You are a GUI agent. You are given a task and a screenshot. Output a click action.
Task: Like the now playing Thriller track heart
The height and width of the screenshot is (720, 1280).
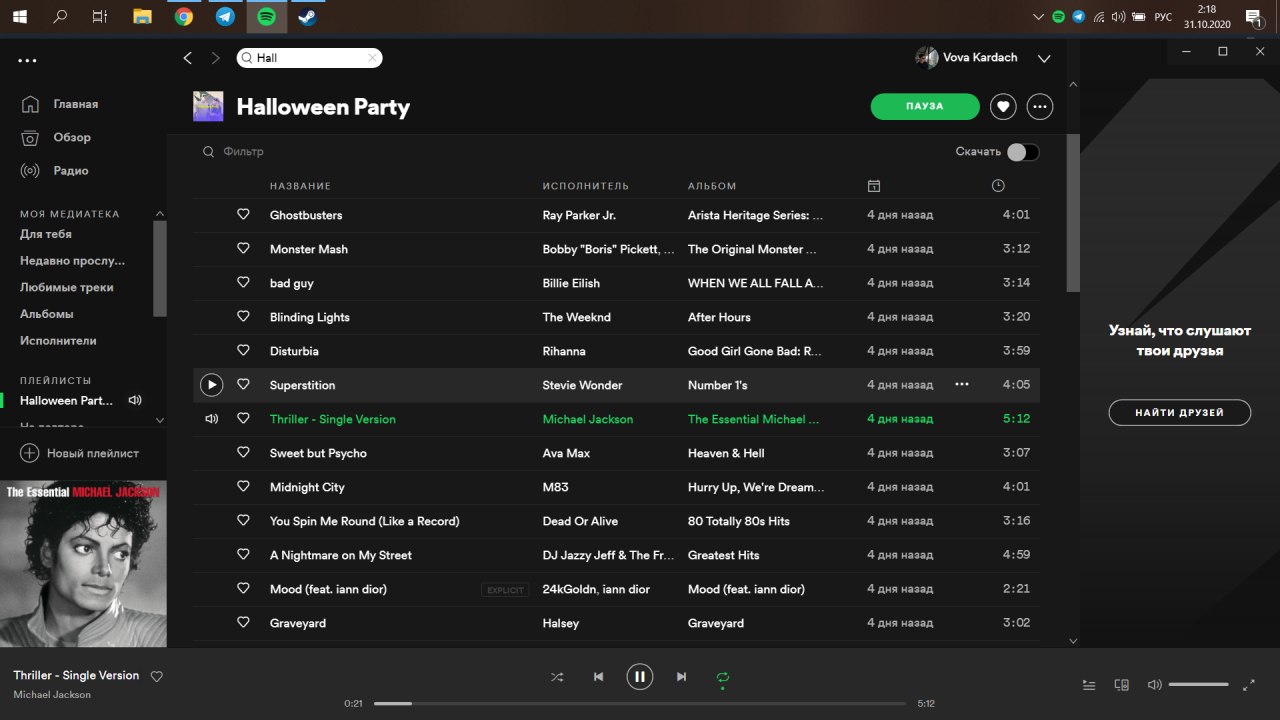coord(157,677)
